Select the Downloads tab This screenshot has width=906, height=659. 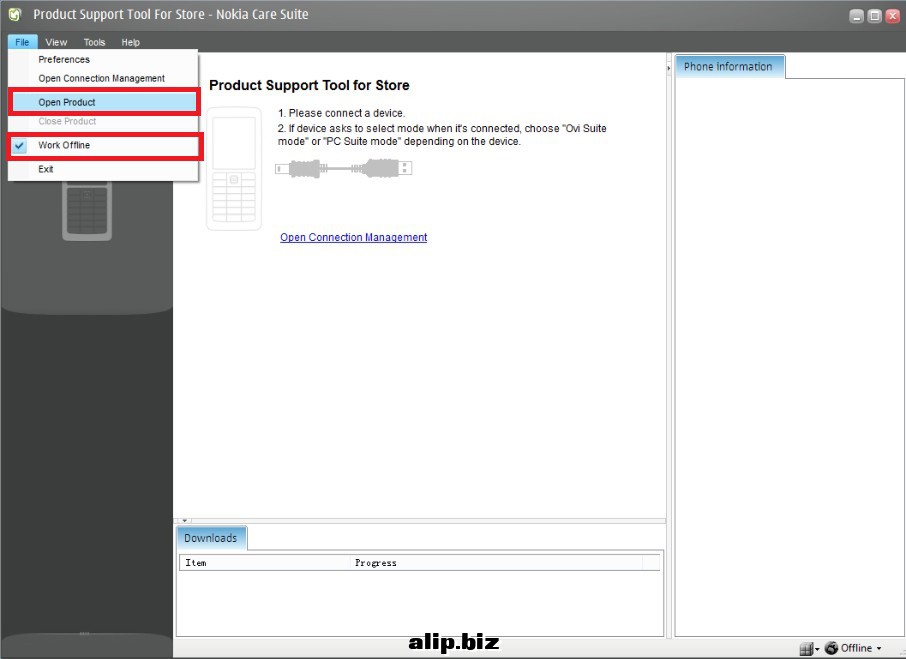(x=211, y=538)
